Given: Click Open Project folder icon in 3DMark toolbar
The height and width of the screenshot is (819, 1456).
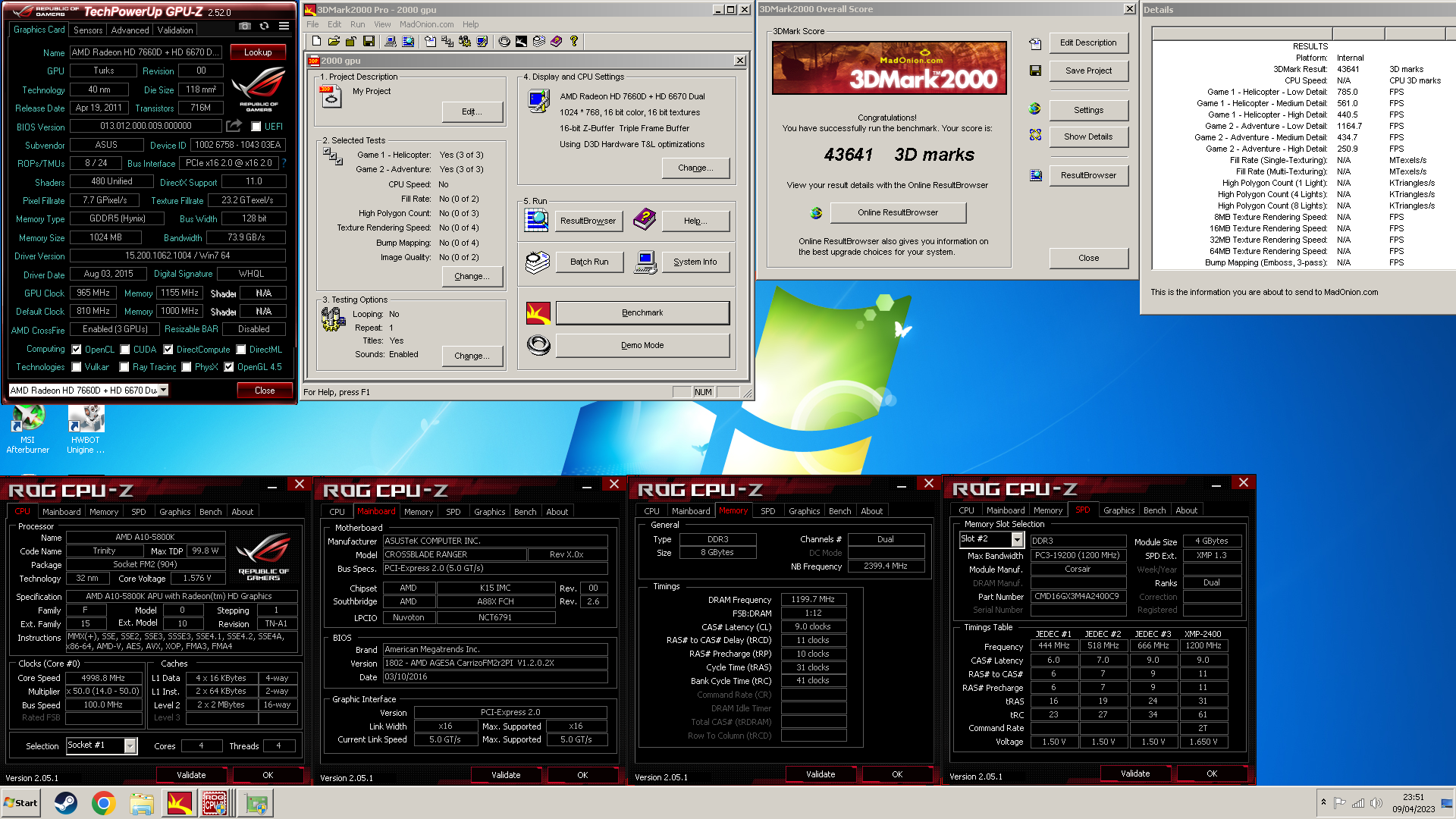Looking at the screenshot, I should click(x=333, y=41).
